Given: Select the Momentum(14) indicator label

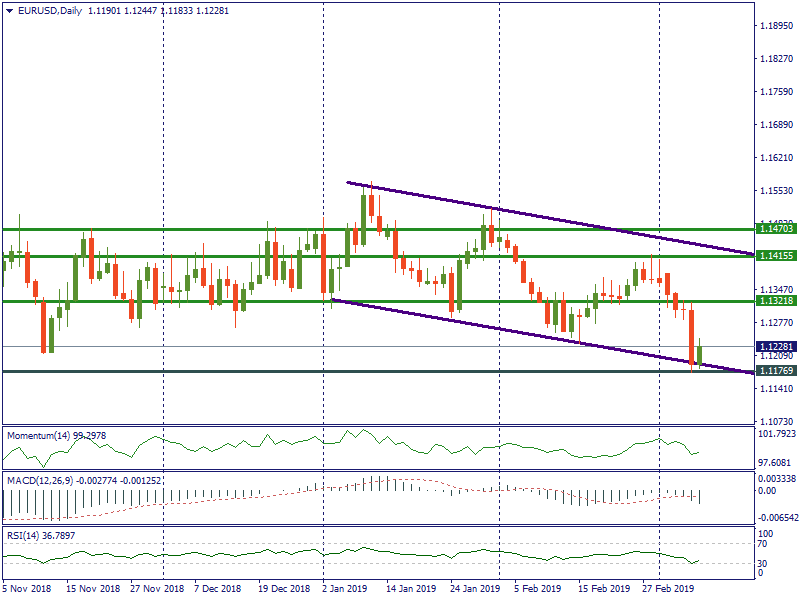Looking at the screenshot, I should (x=60, y=436).
